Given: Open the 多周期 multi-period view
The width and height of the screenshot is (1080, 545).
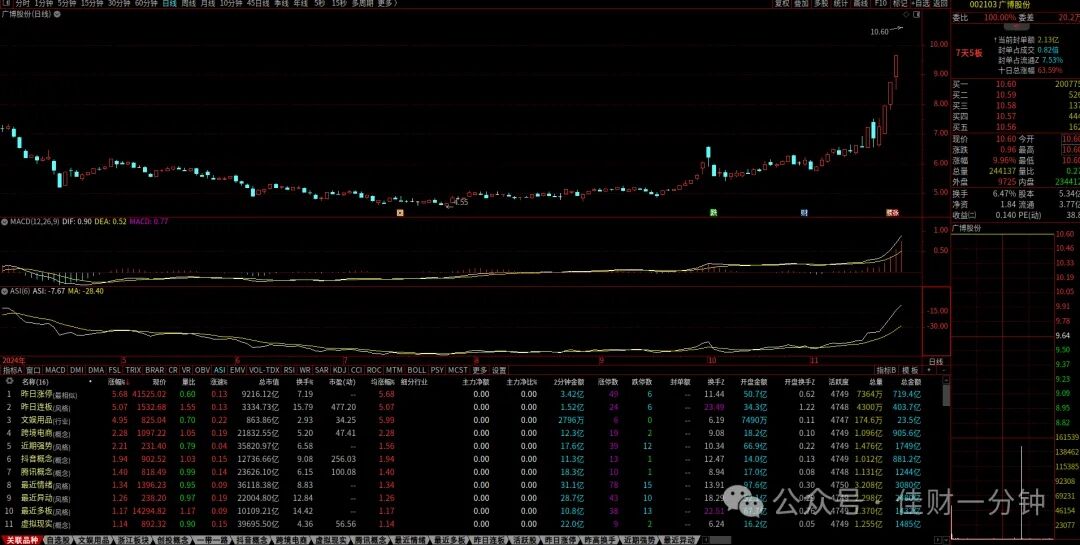Looking at the screenshot, I should point(362,3).
